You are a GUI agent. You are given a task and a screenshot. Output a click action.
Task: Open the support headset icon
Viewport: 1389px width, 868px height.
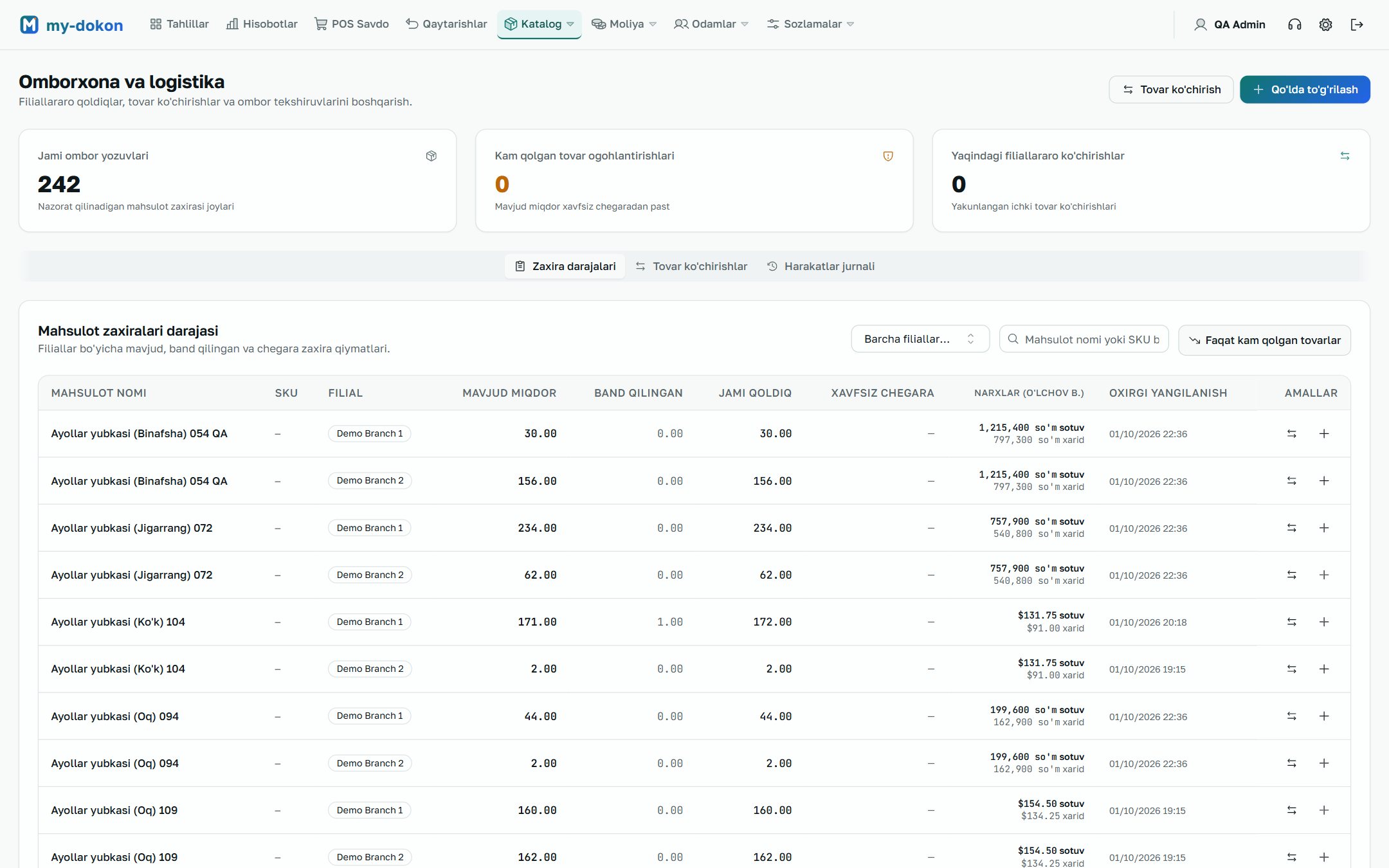(x=1294, y=24)
